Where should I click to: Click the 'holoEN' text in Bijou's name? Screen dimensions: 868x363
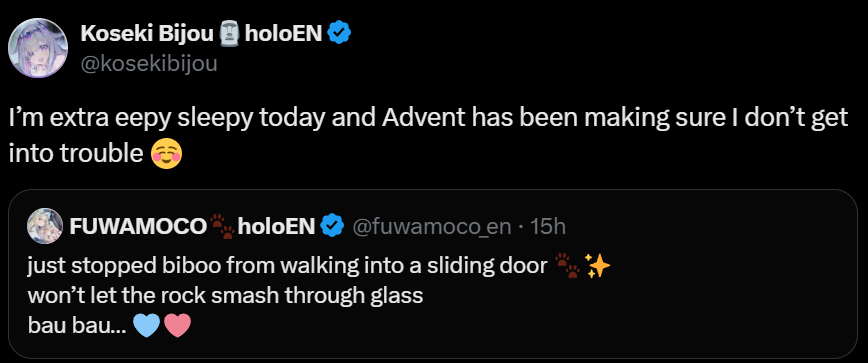pos(283,34)
